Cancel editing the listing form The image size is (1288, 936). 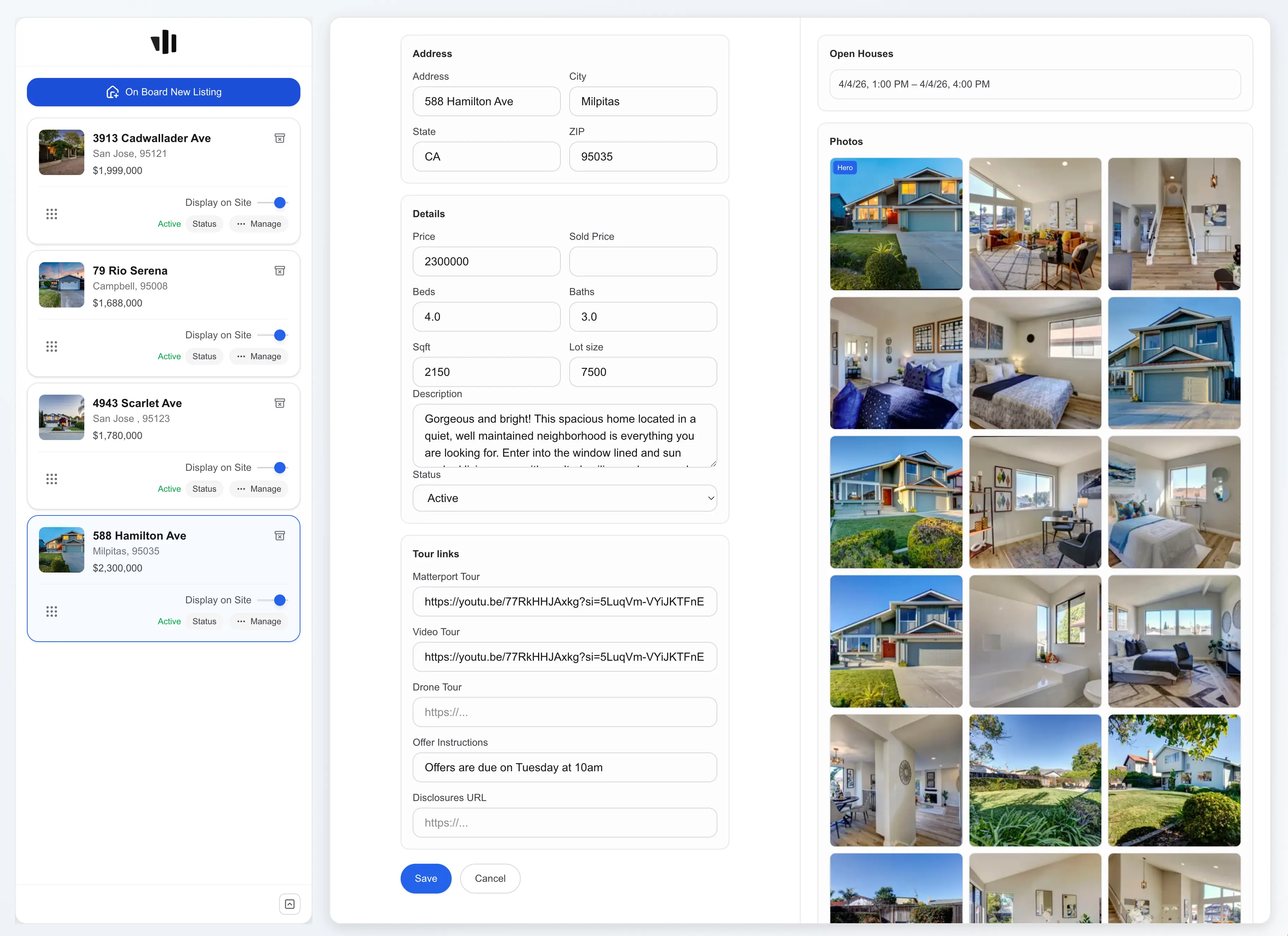pyautogui.click(x=490, y=878)
